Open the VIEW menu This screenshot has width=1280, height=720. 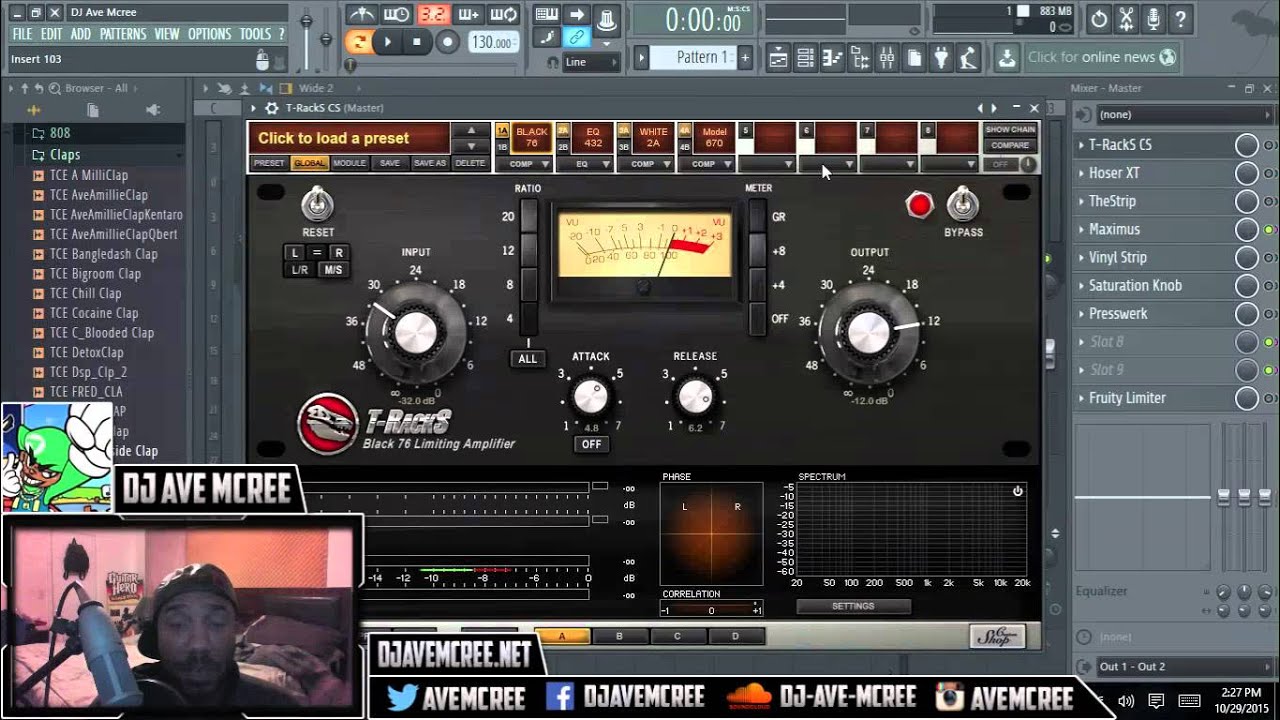pos(167,34)
